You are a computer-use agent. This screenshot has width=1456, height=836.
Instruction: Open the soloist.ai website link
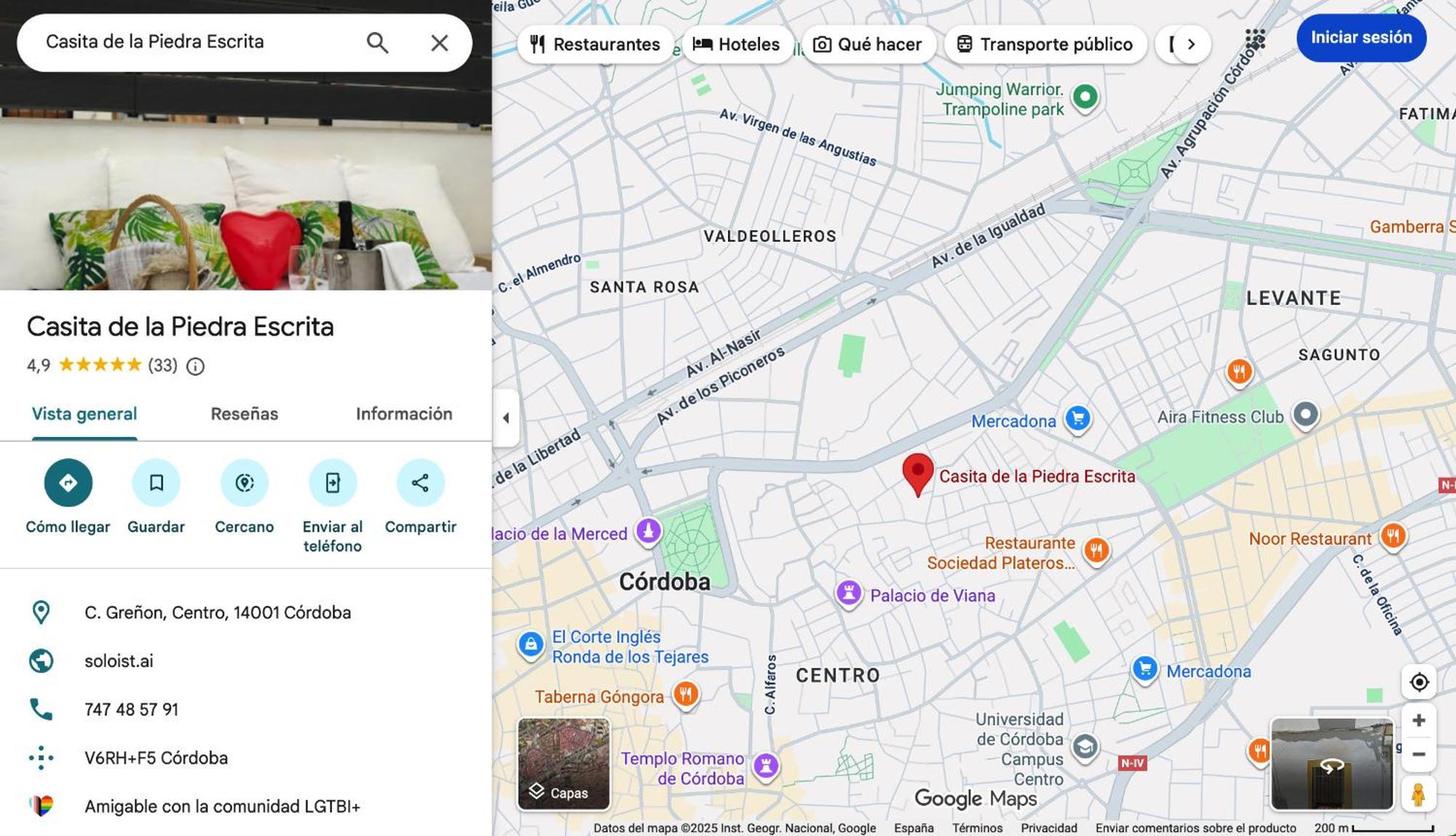tap(119, 661)
